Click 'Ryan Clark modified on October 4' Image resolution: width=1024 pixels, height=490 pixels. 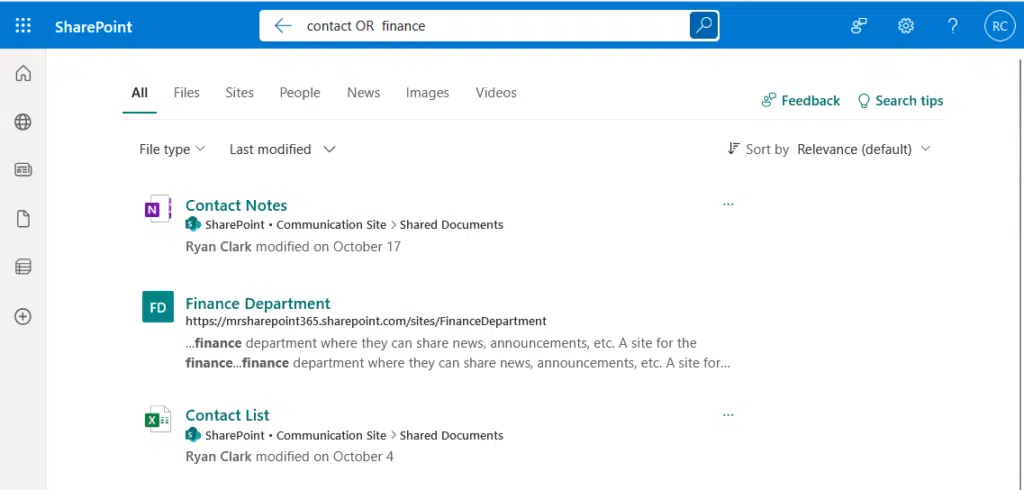289,456
